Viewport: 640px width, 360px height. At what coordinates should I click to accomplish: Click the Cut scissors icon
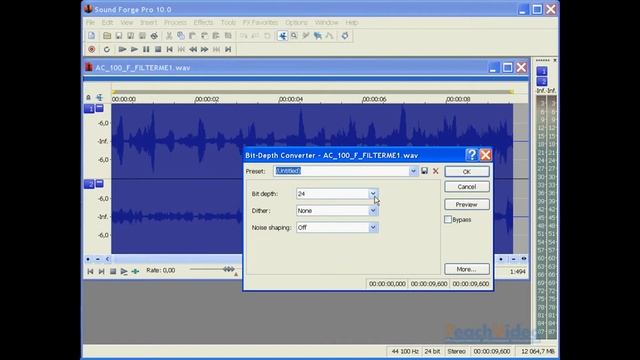(x=169, y=36)
